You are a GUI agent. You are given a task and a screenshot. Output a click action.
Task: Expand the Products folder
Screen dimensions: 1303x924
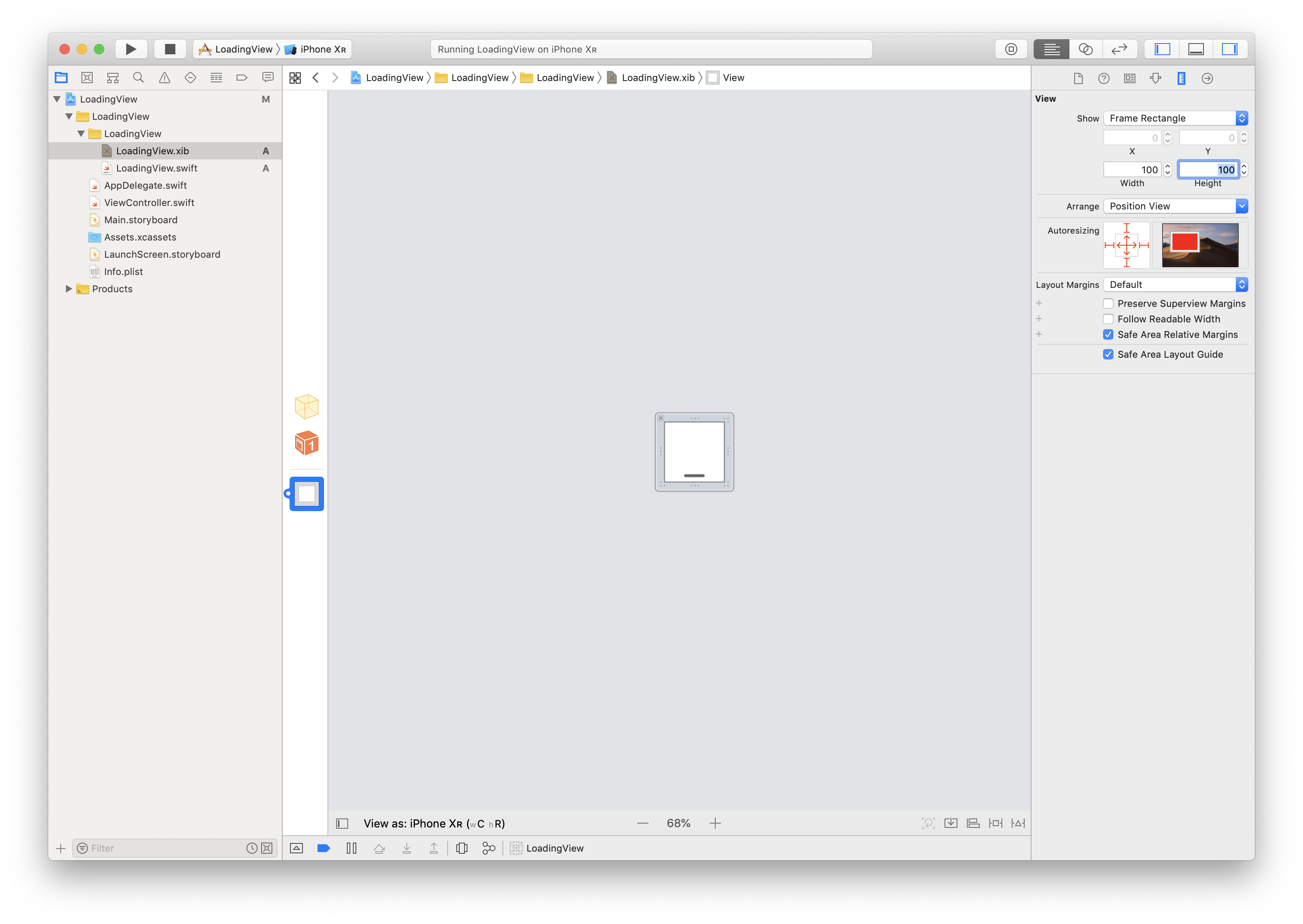[x=69, y=289]
